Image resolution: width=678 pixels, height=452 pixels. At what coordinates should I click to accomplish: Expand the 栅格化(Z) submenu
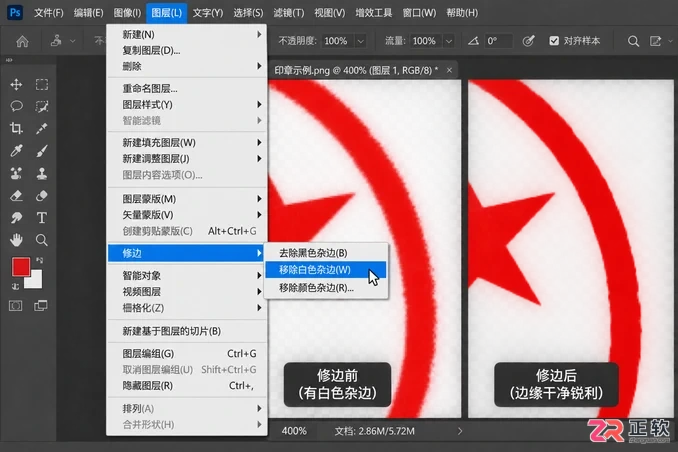(187, 308)
